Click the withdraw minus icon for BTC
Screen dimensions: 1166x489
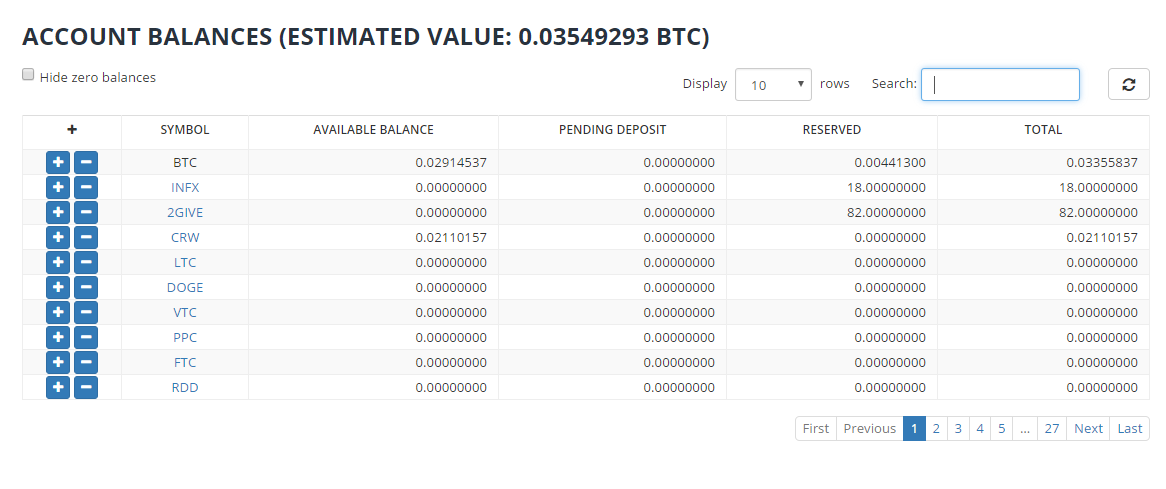pos(86,162)
